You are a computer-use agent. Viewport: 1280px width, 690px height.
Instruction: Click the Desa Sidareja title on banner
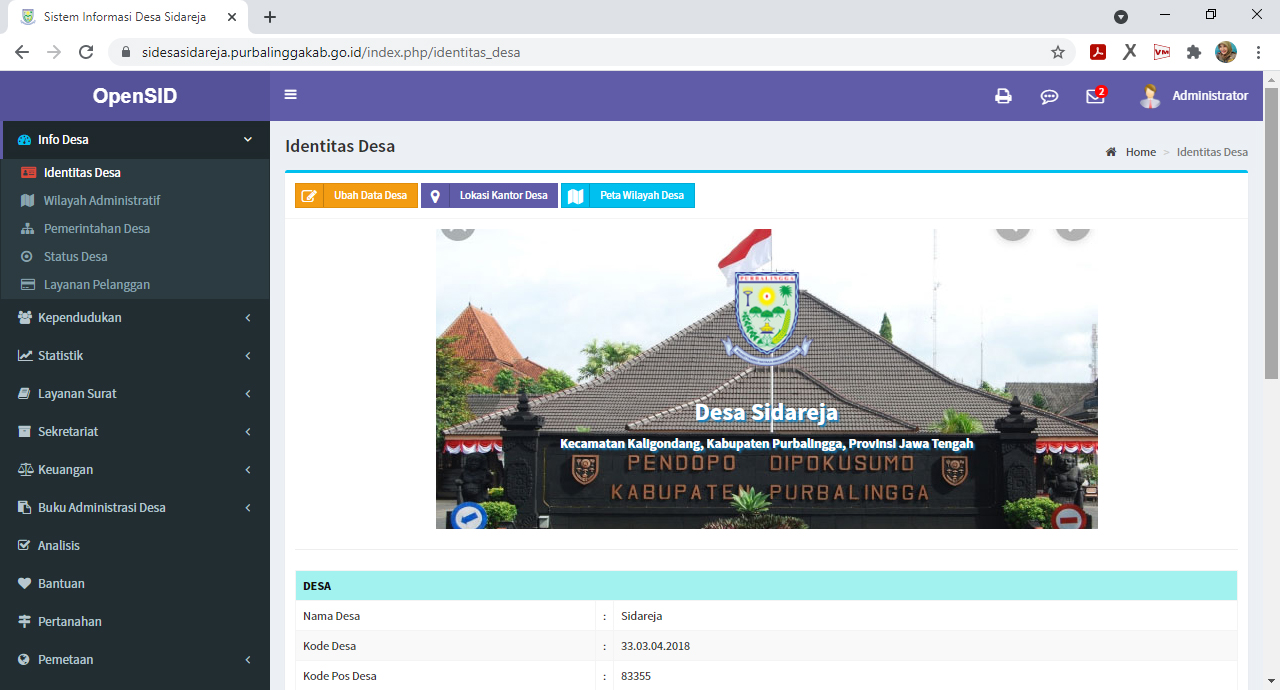tap(766, 412)
